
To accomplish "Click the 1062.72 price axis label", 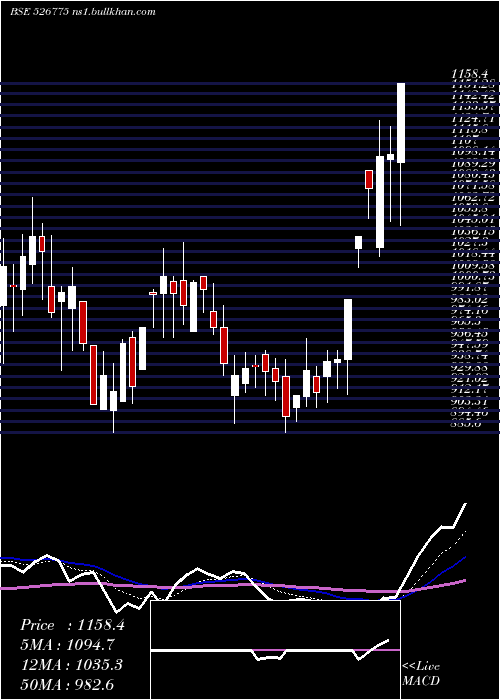I will [472, 196].
